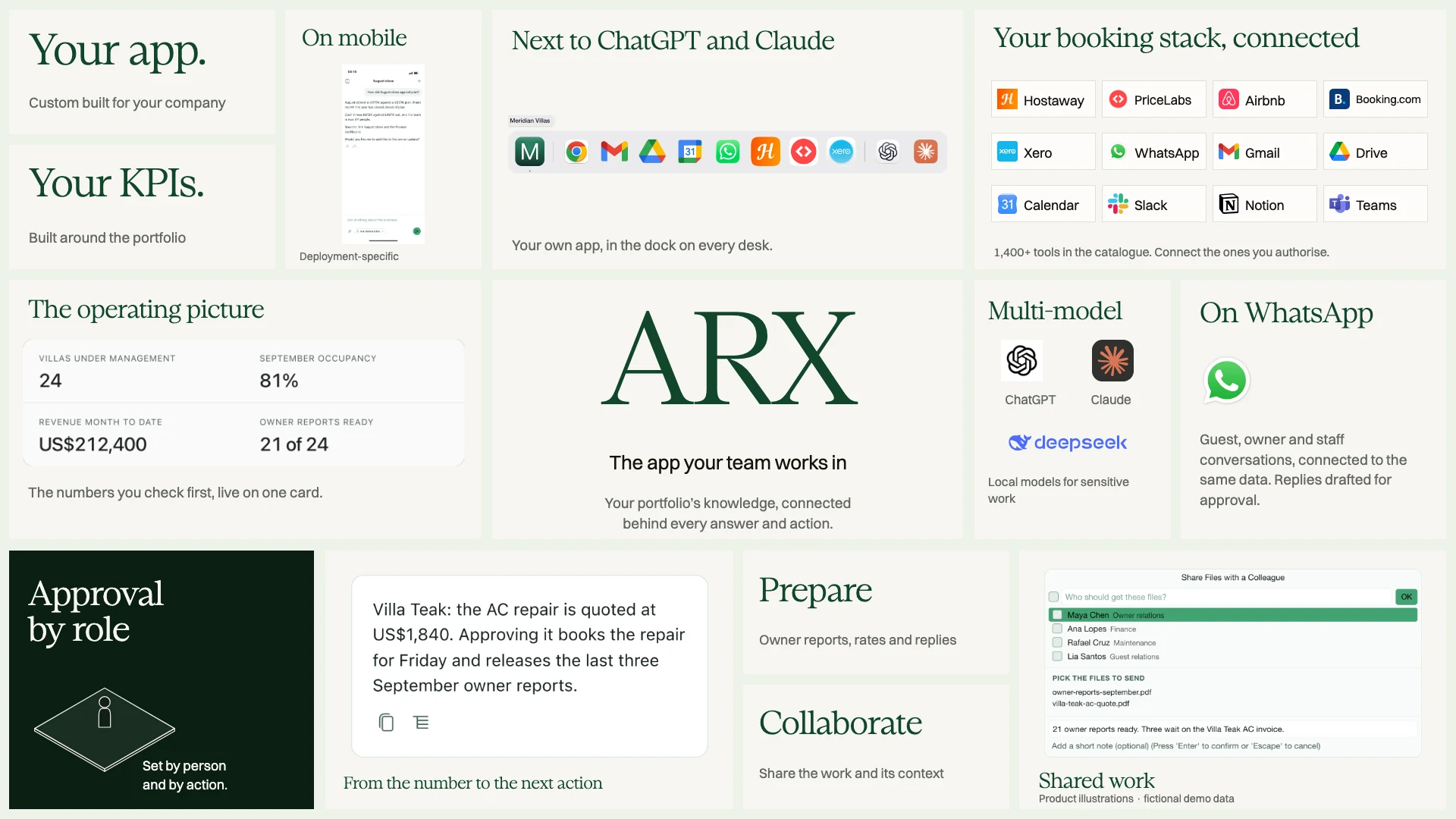1456x819 pixels.
Task: Click the large WhatsApp icon in the On WhatsApp card
Action: (1226, 381)
